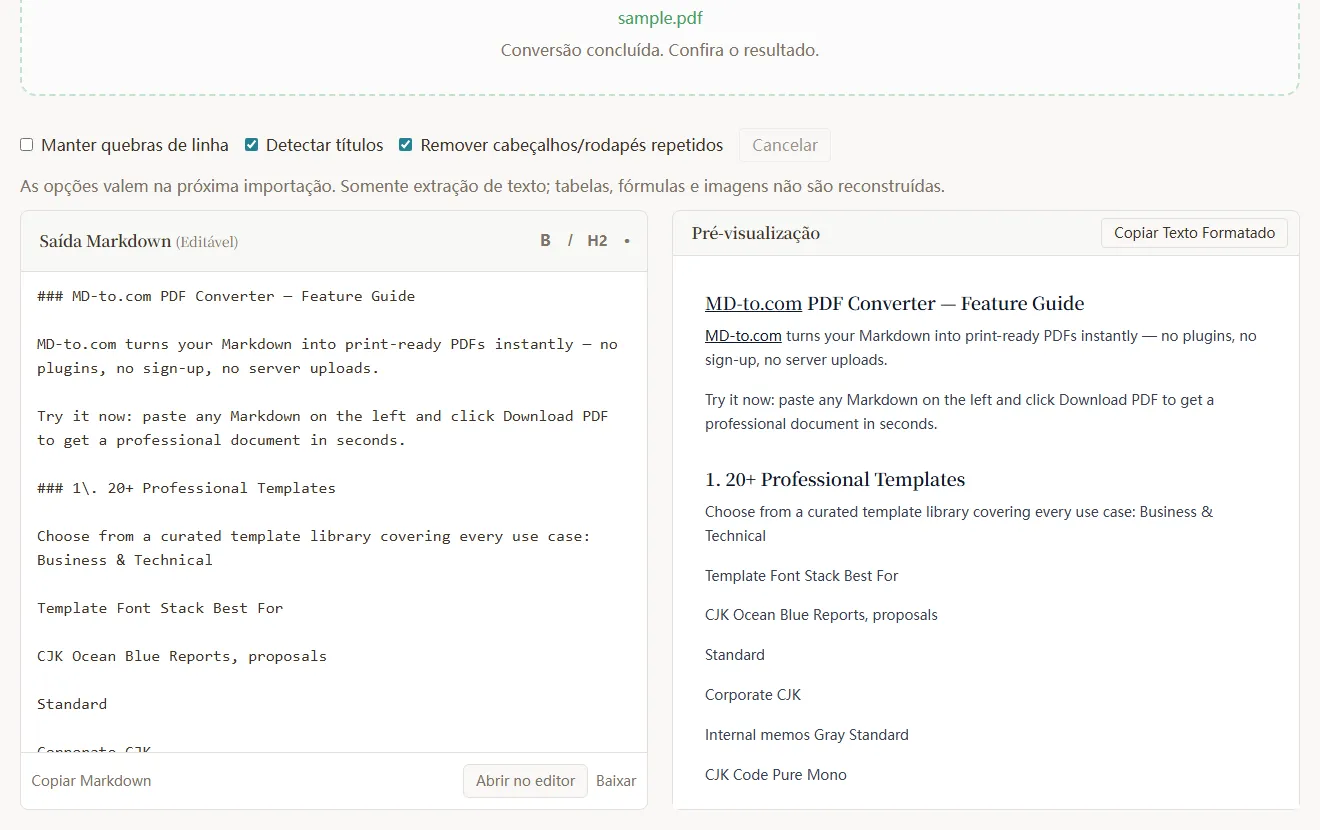1320x830 pixels.
Task: Click the '(Editável)' label
Action: [x=207, y=242]
